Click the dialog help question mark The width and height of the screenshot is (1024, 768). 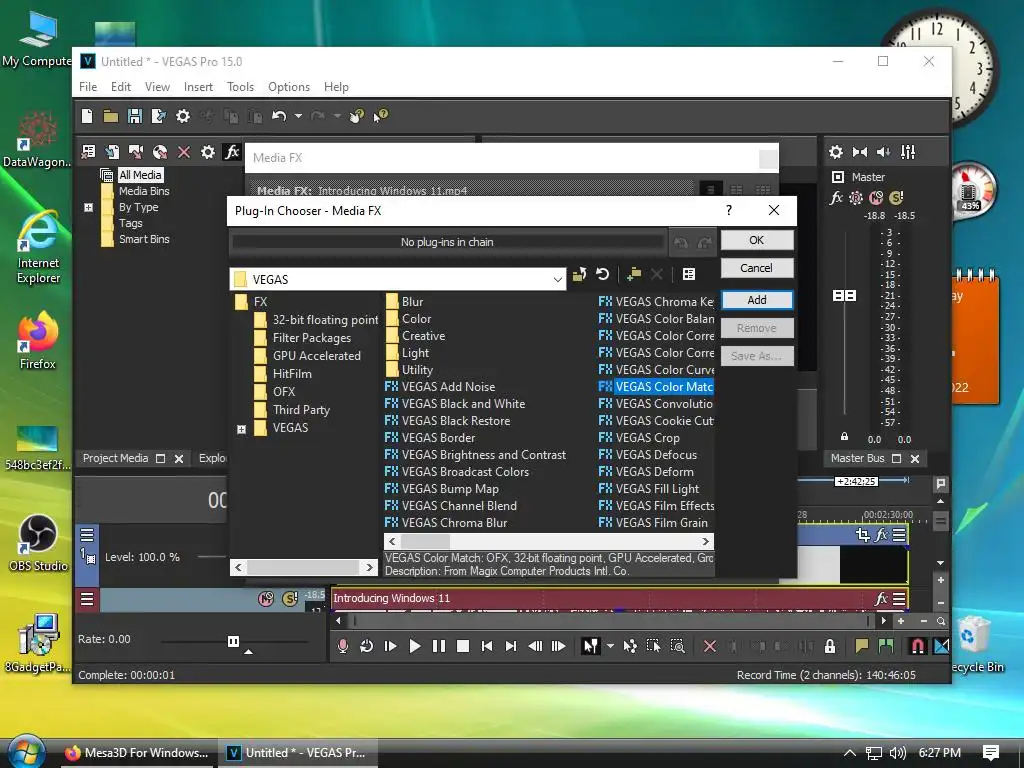click(x=729, y=210)
